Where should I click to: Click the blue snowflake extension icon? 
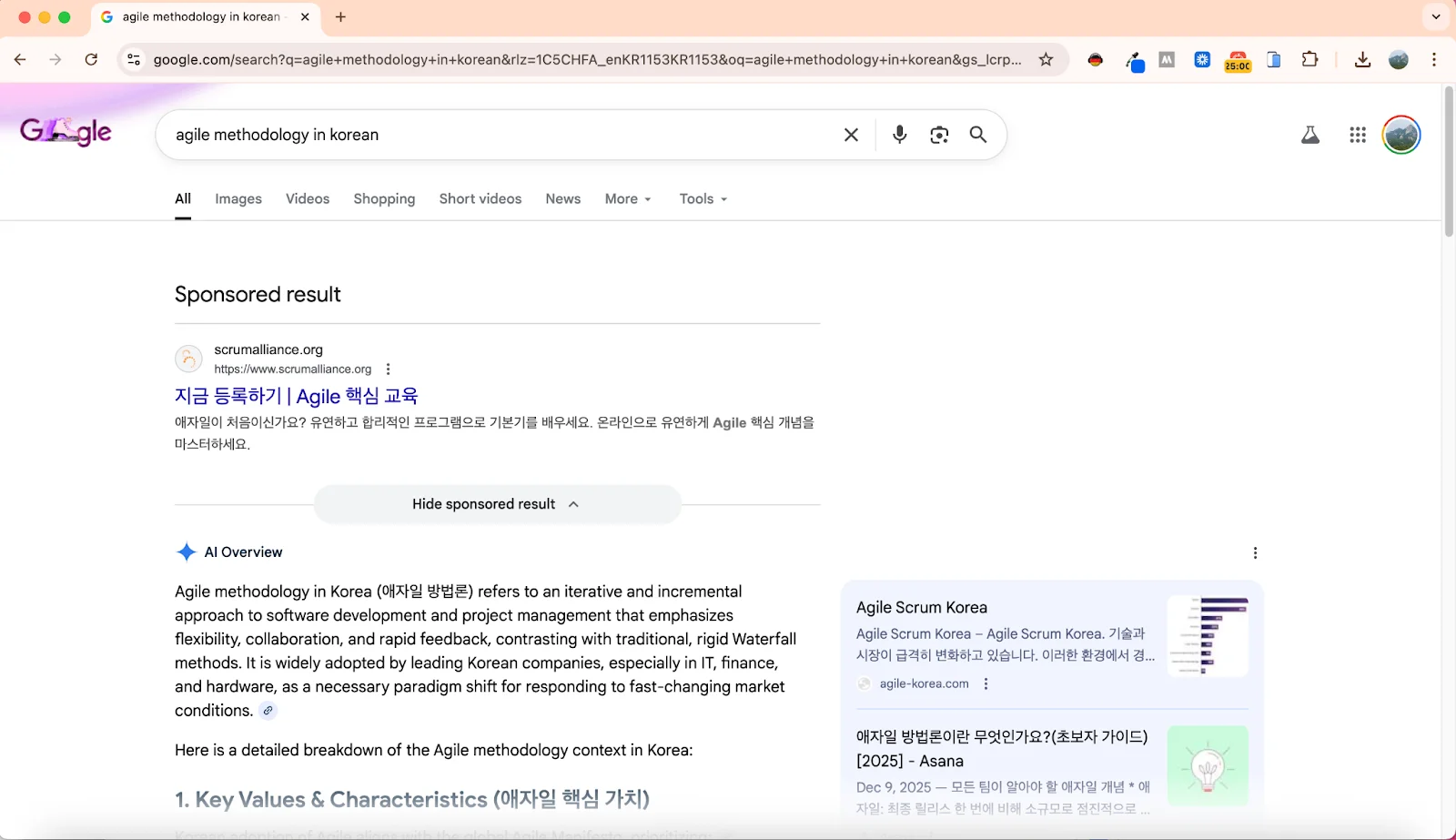(x=1202, y=59)
